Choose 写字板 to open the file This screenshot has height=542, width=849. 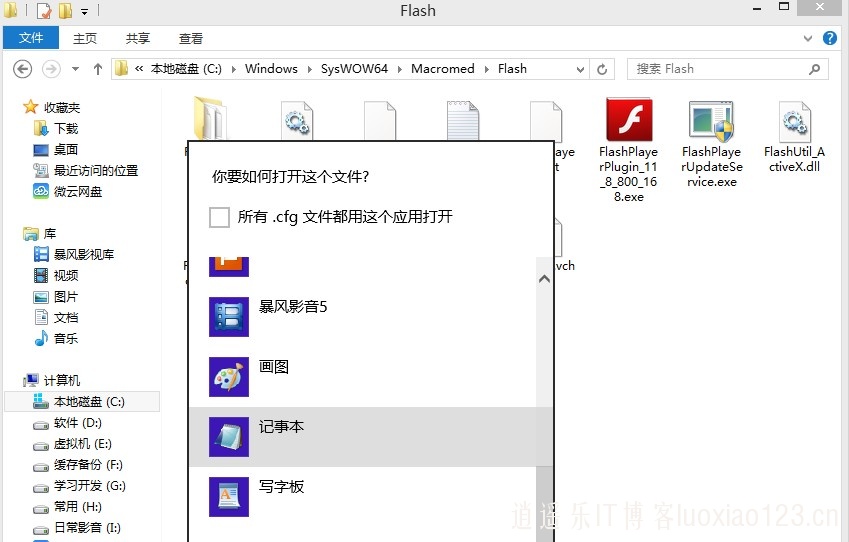pos(363,497)
